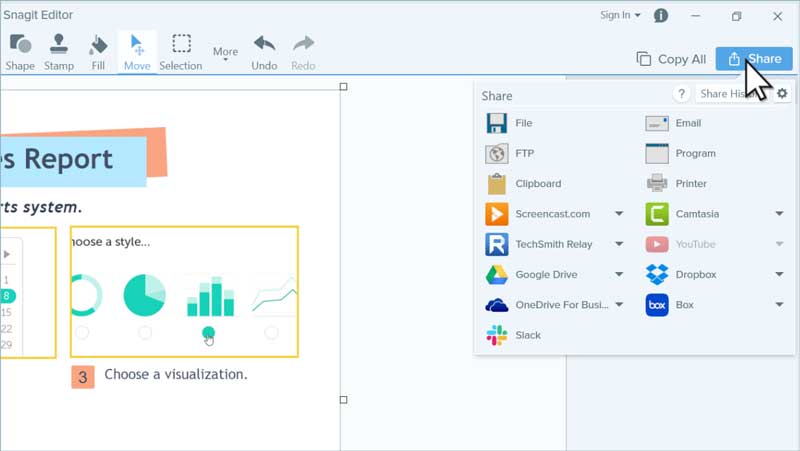
Task: Click the Copy All button
Action: (x=671, y=59)
